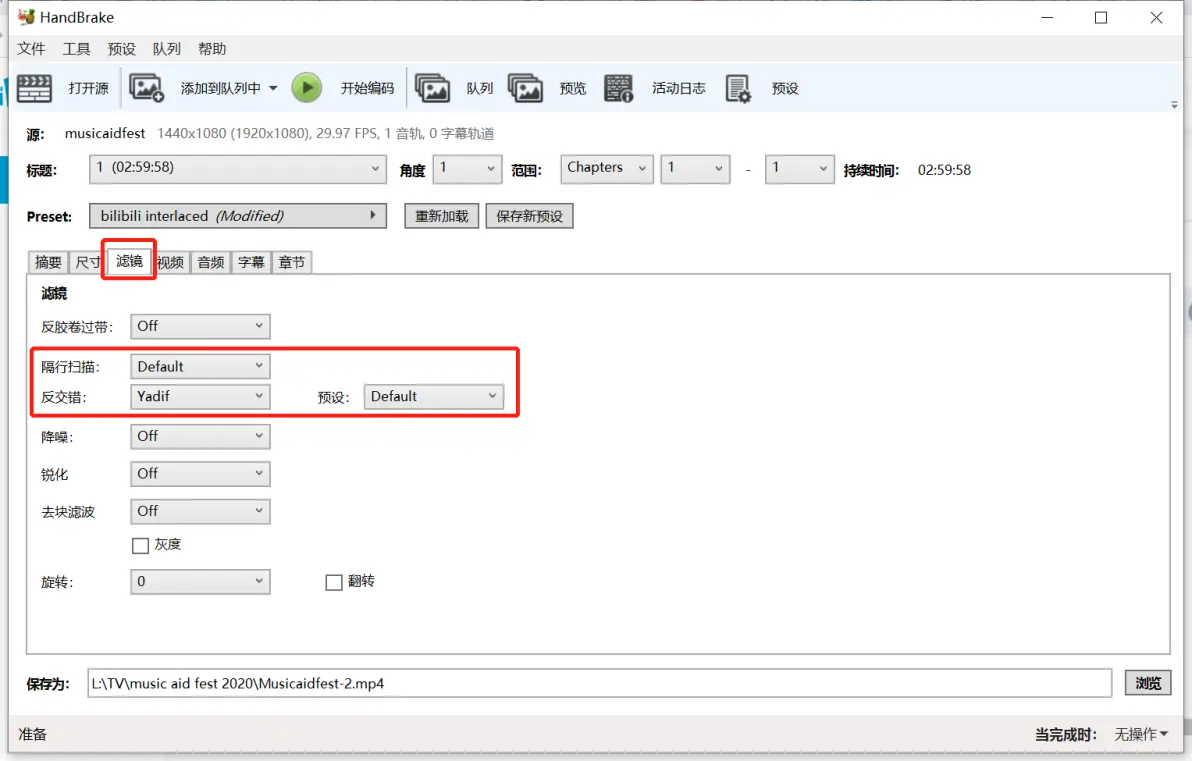Click the HandBrake pineapple logo icon
Screen dimensions: 1192x761
tap(26, 17)
